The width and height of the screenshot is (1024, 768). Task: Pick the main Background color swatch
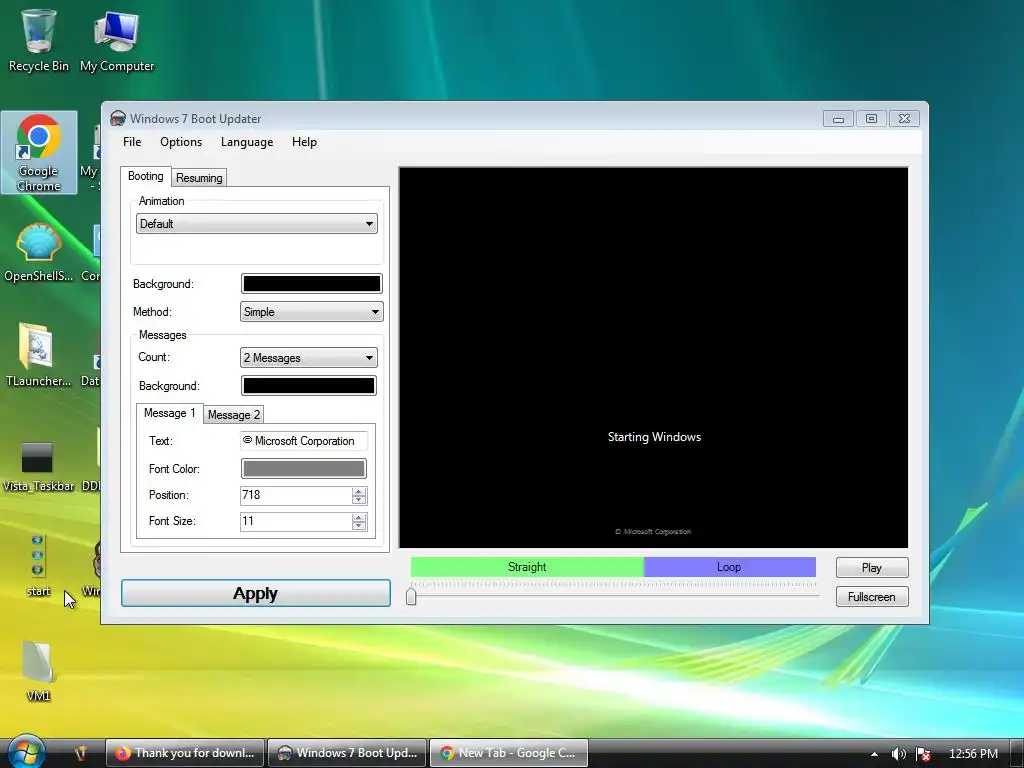pyautogui.click(x=312, y=283)
